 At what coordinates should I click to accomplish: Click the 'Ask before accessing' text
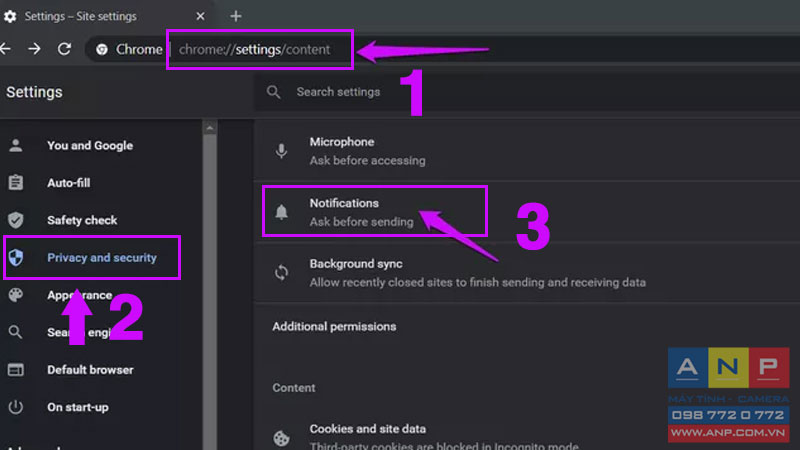367,161
